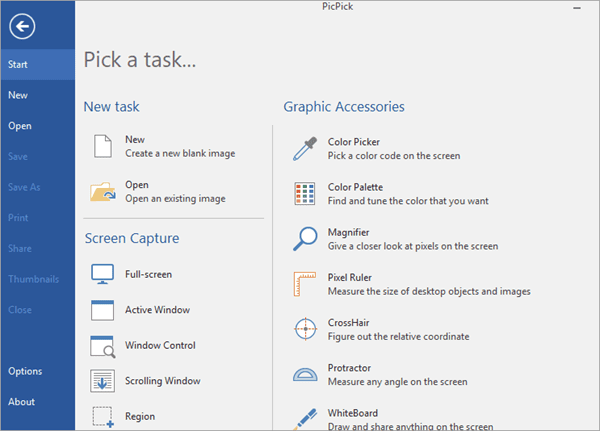
Task: Select Thumbnails in the sidebar
Action: point(38,279)
